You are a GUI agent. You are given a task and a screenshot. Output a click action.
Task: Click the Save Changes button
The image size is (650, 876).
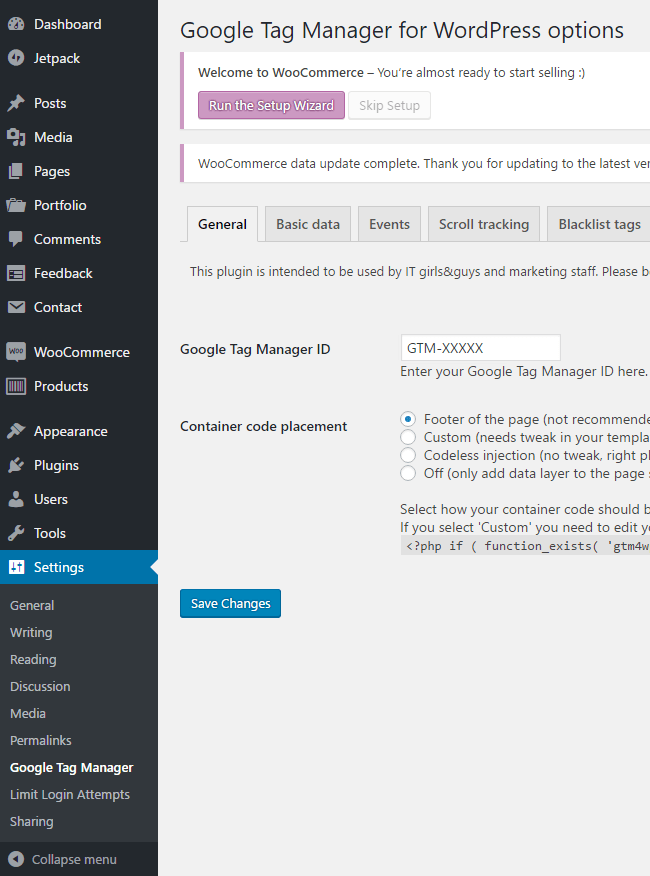click(x=230, y=603)
